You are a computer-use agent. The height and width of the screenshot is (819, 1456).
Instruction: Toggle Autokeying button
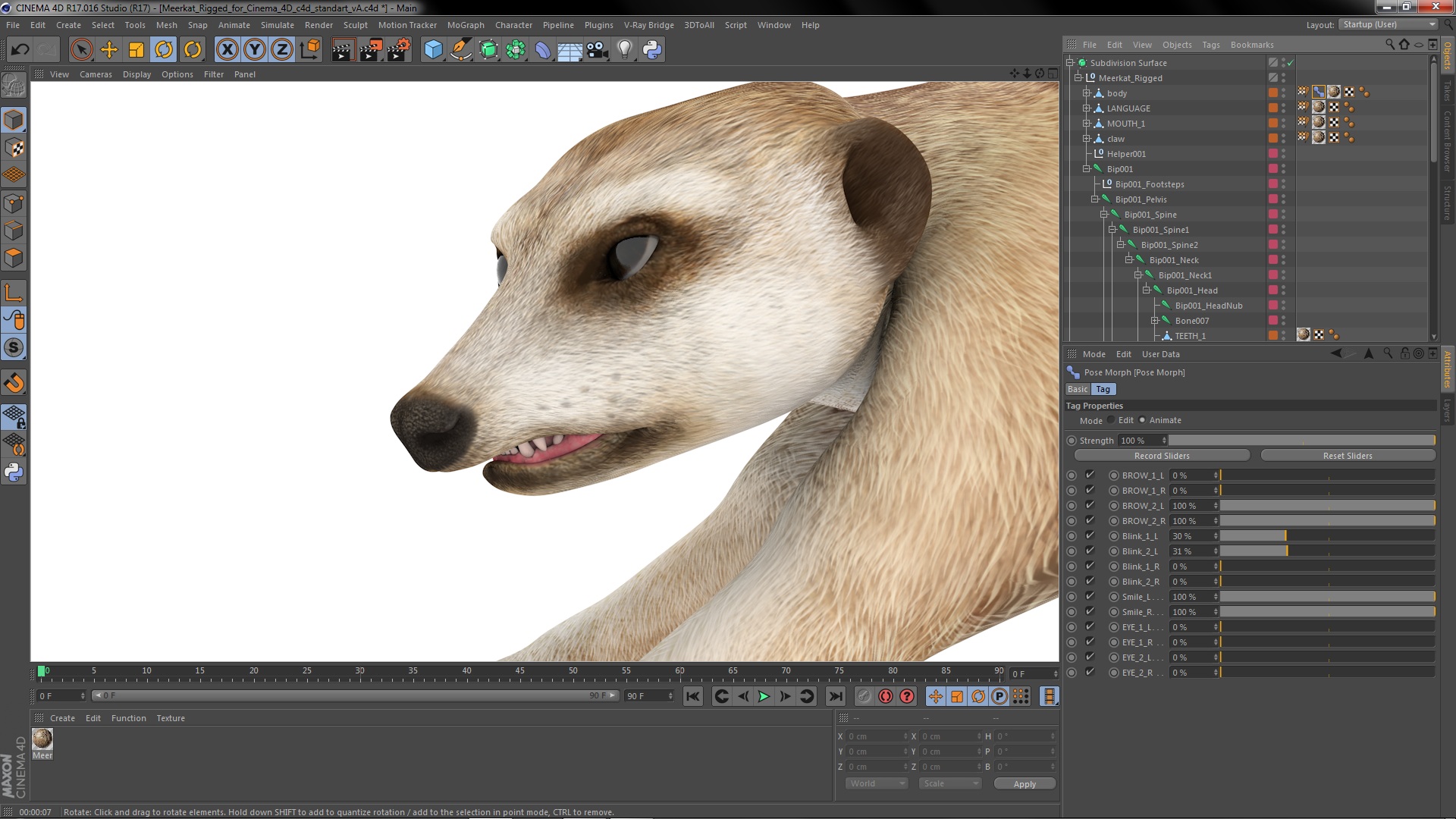[x=886, y=696]
